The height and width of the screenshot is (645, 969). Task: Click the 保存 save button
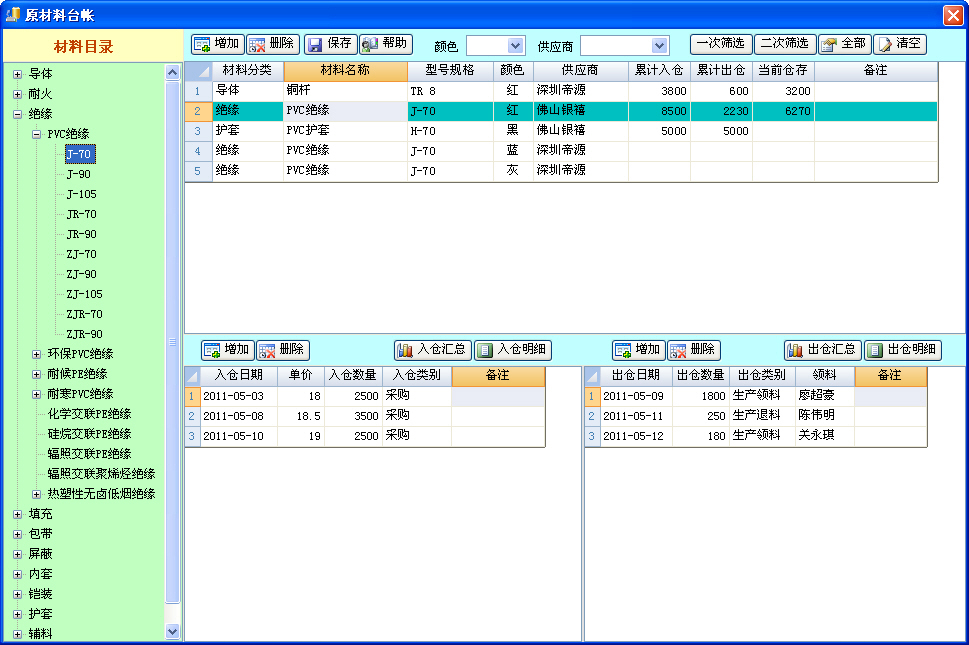330,44
